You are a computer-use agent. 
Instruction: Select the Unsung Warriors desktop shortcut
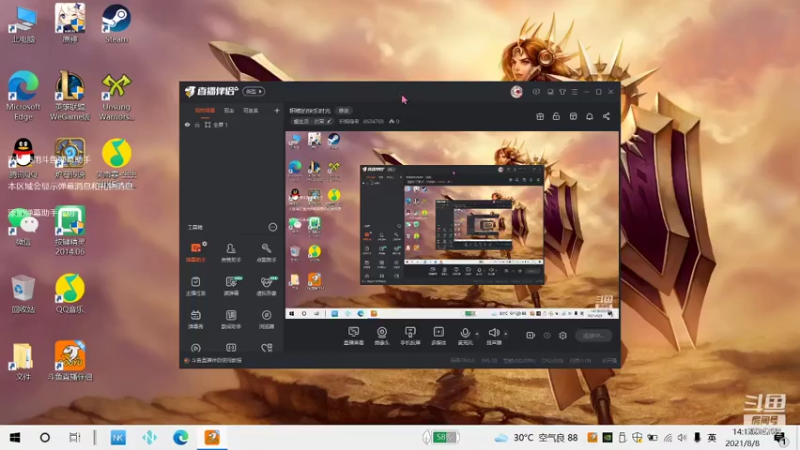point(116,96)
